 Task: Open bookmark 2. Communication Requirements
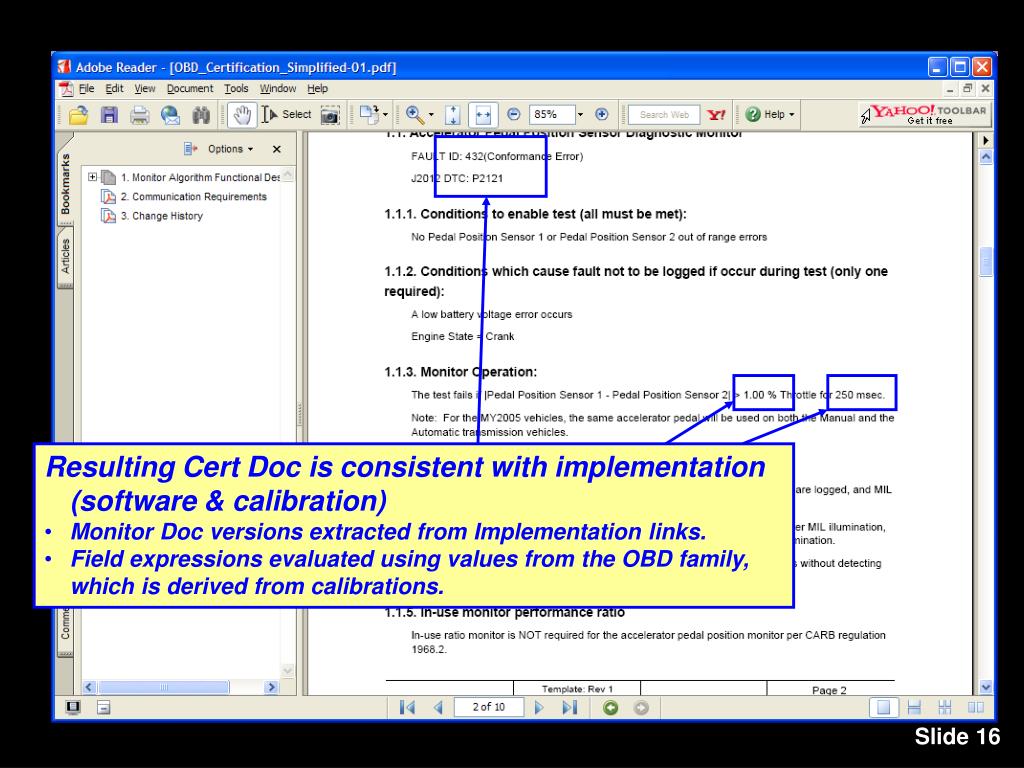(193, 197)
